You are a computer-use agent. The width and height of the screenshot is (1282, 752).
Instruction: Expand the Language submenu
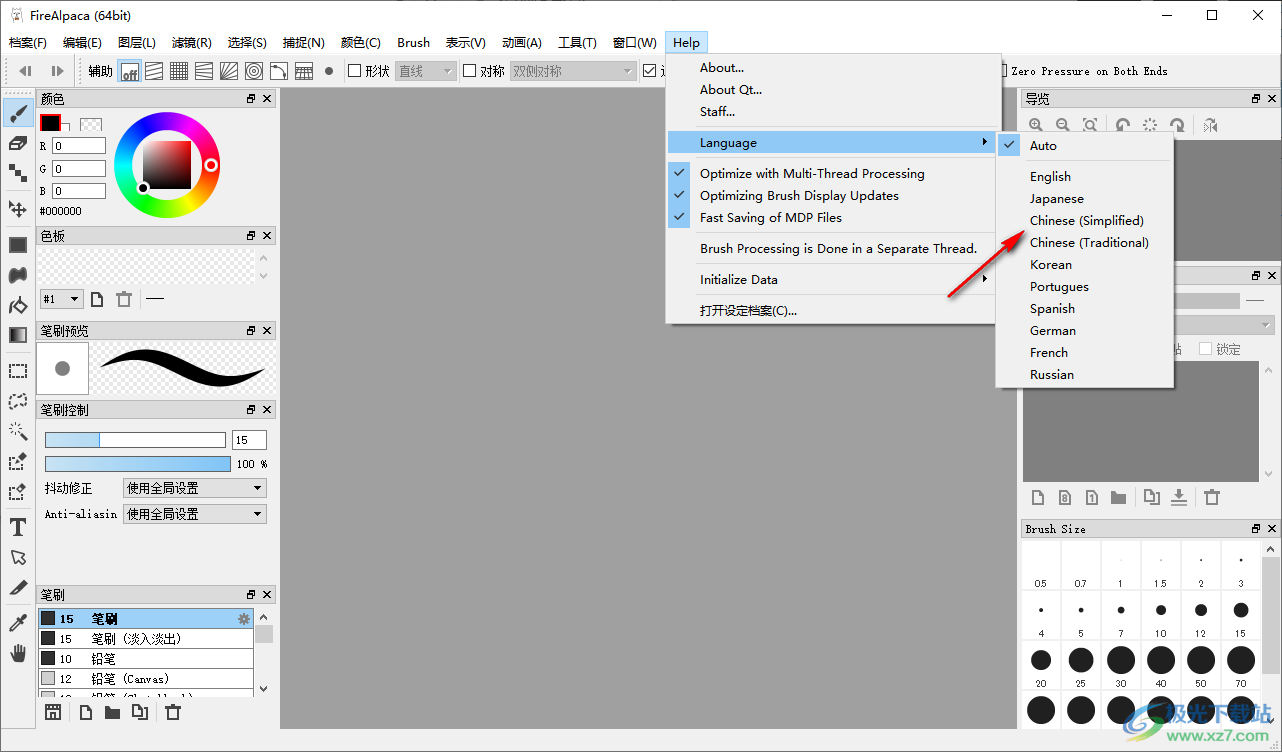pyautogui.click(x=830, y=142)
